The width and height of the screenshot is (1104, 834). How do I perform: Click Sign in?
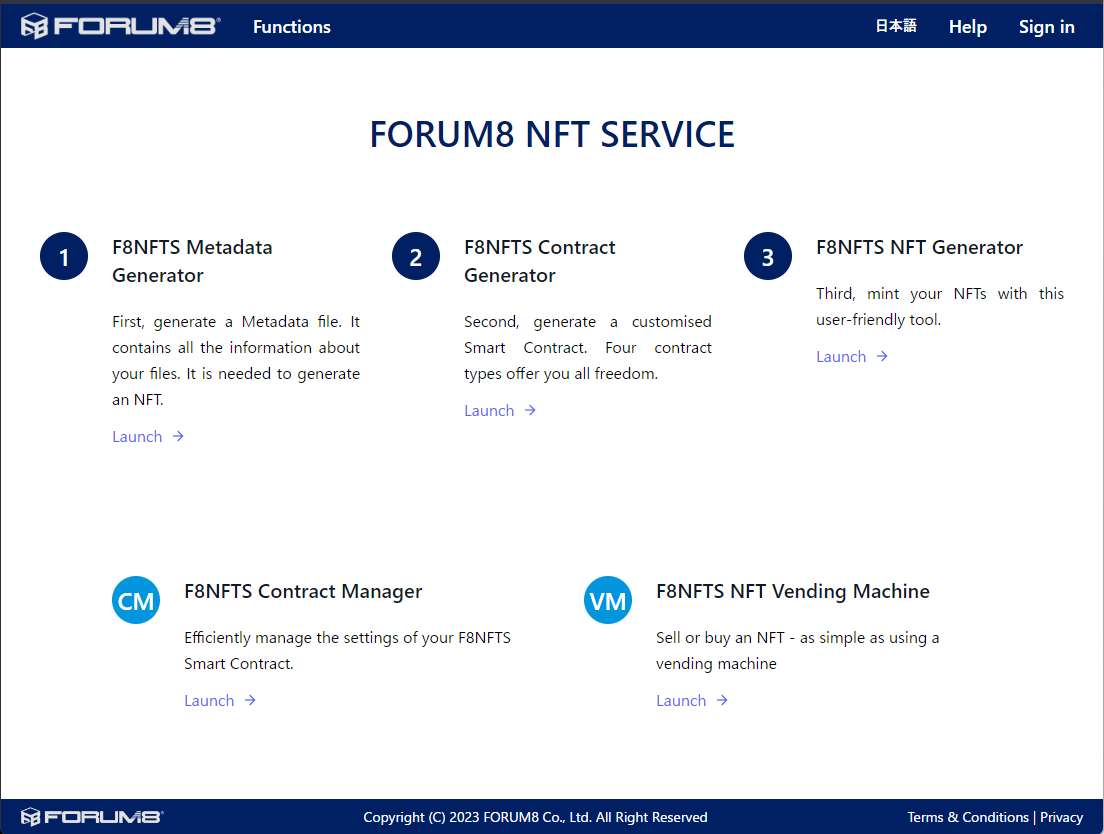(1046, 27)
